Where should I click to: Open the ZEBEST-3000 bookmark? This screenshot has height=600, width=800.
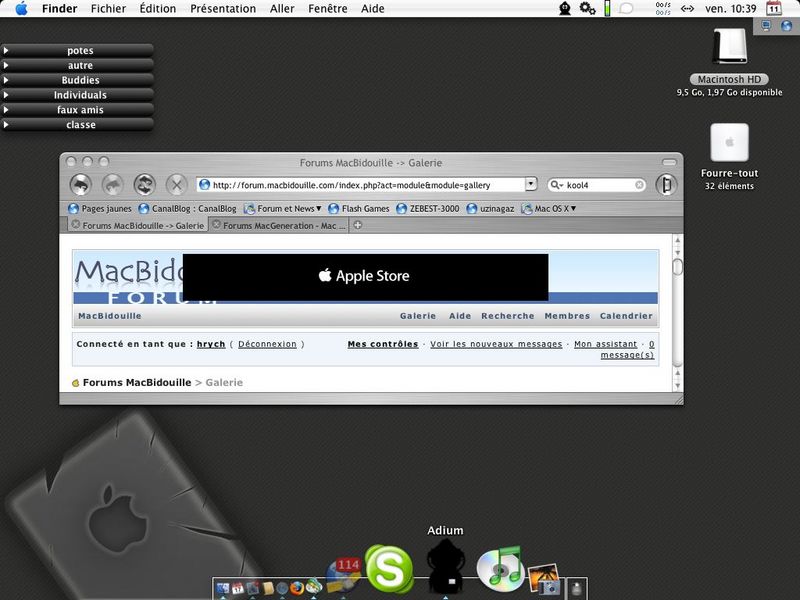[x=428, y=209]
